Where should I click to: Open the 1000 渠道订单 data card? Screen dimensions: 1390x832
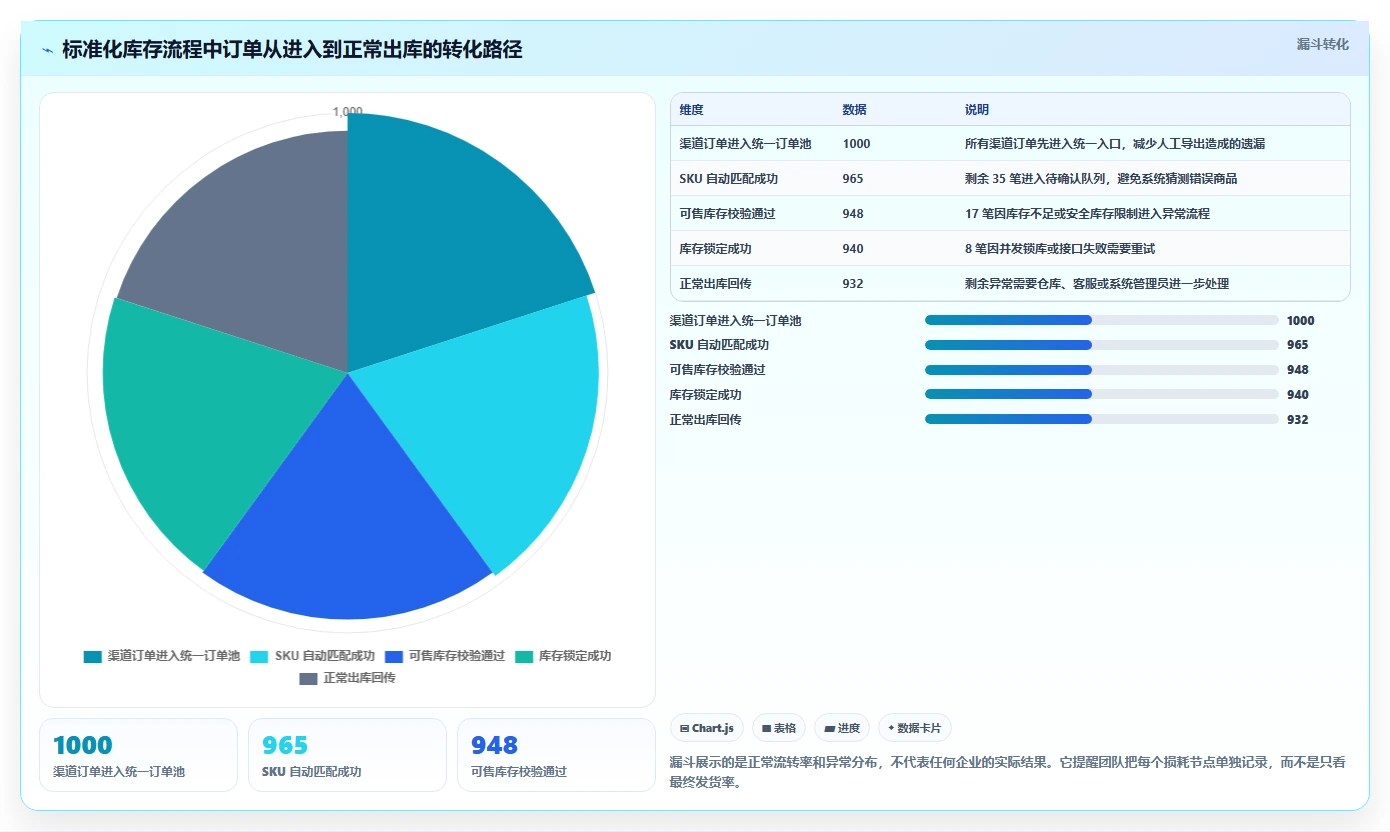(138, 755)
